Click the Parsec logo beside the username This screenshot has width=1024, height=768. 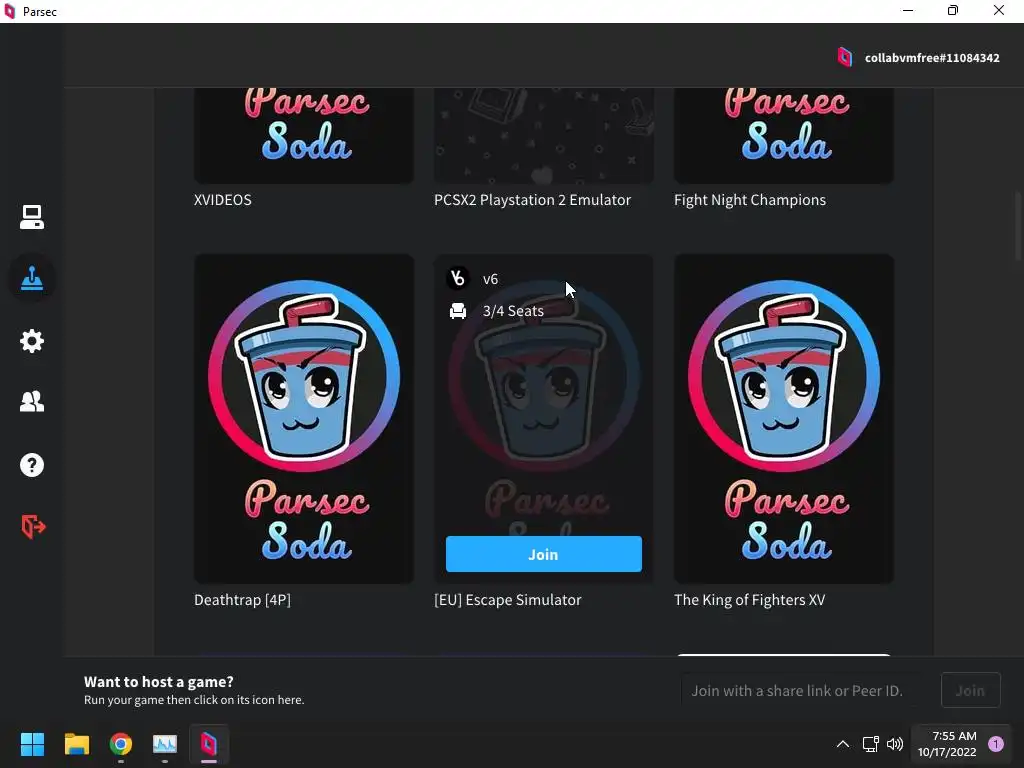coord(844,57)
